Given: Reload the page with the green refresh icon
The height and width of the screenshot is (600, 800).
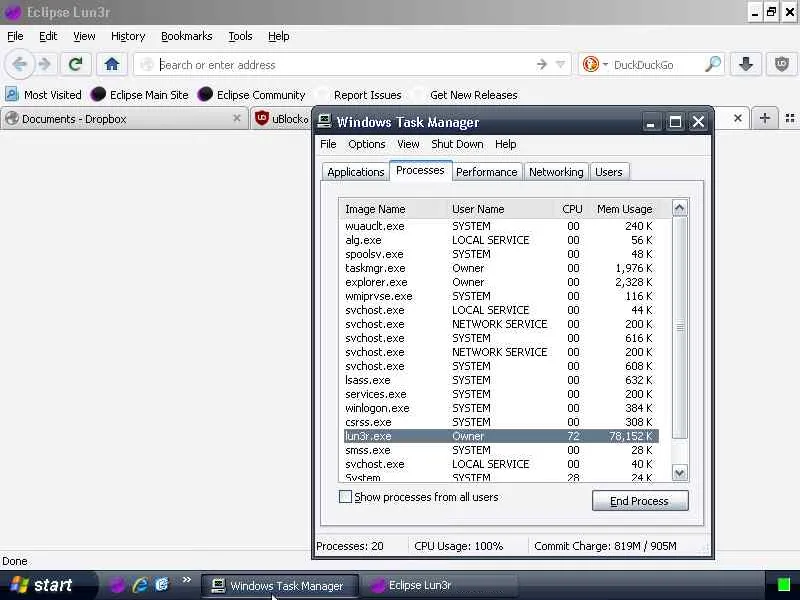Looking at the screenshot, I should point(76,64).
